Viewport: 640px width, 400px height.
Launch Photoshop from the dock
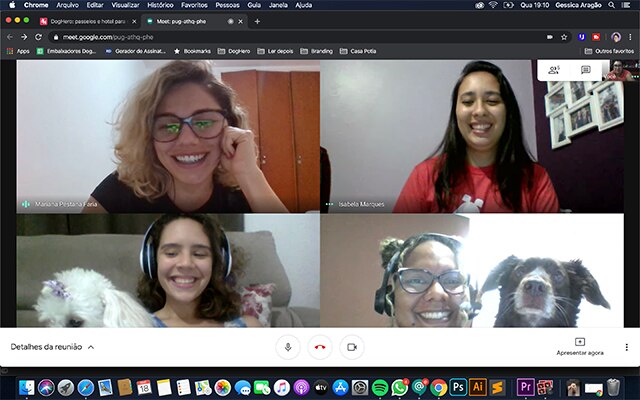[x=457, y=387]
